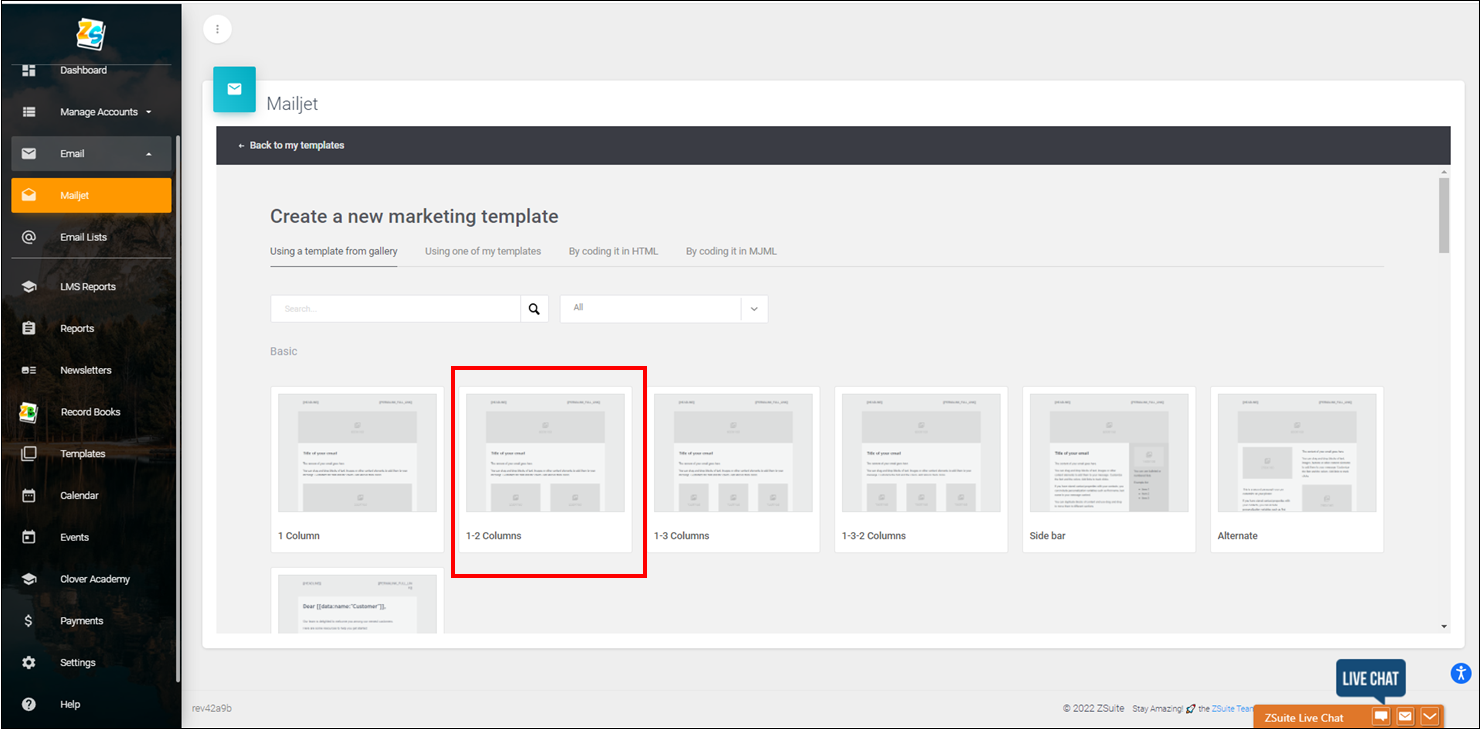Screen dimensions: 1481x730
Task: Select the Using a template from gallery tab
Action: pyautogui.click(x=334, y=251)
